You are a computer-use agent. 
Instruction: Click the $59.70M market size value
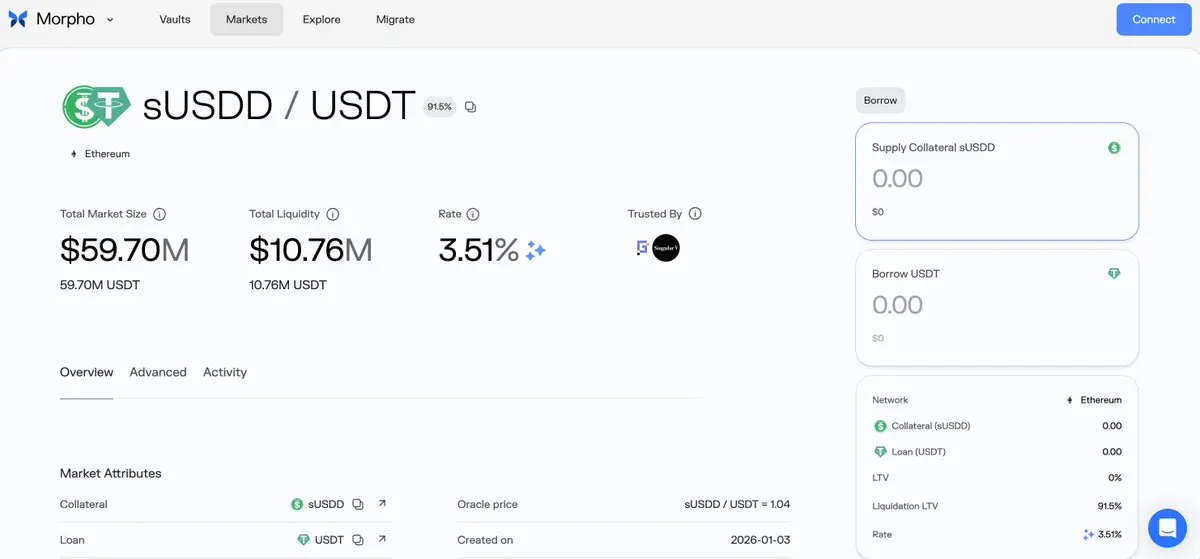124,250
